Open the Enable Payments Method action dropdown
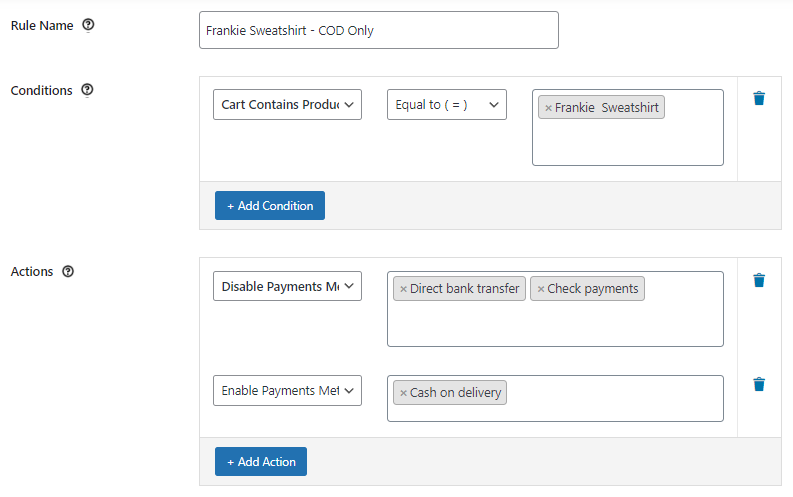The height and width of the screenshot is (497, 793). [287, 391]
